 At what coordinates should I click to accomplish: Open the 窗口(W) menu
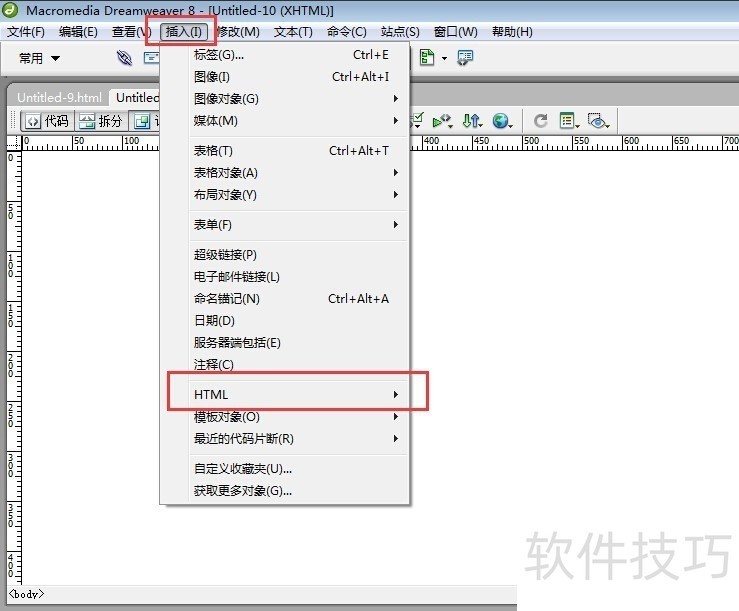[x=455, y=32]
